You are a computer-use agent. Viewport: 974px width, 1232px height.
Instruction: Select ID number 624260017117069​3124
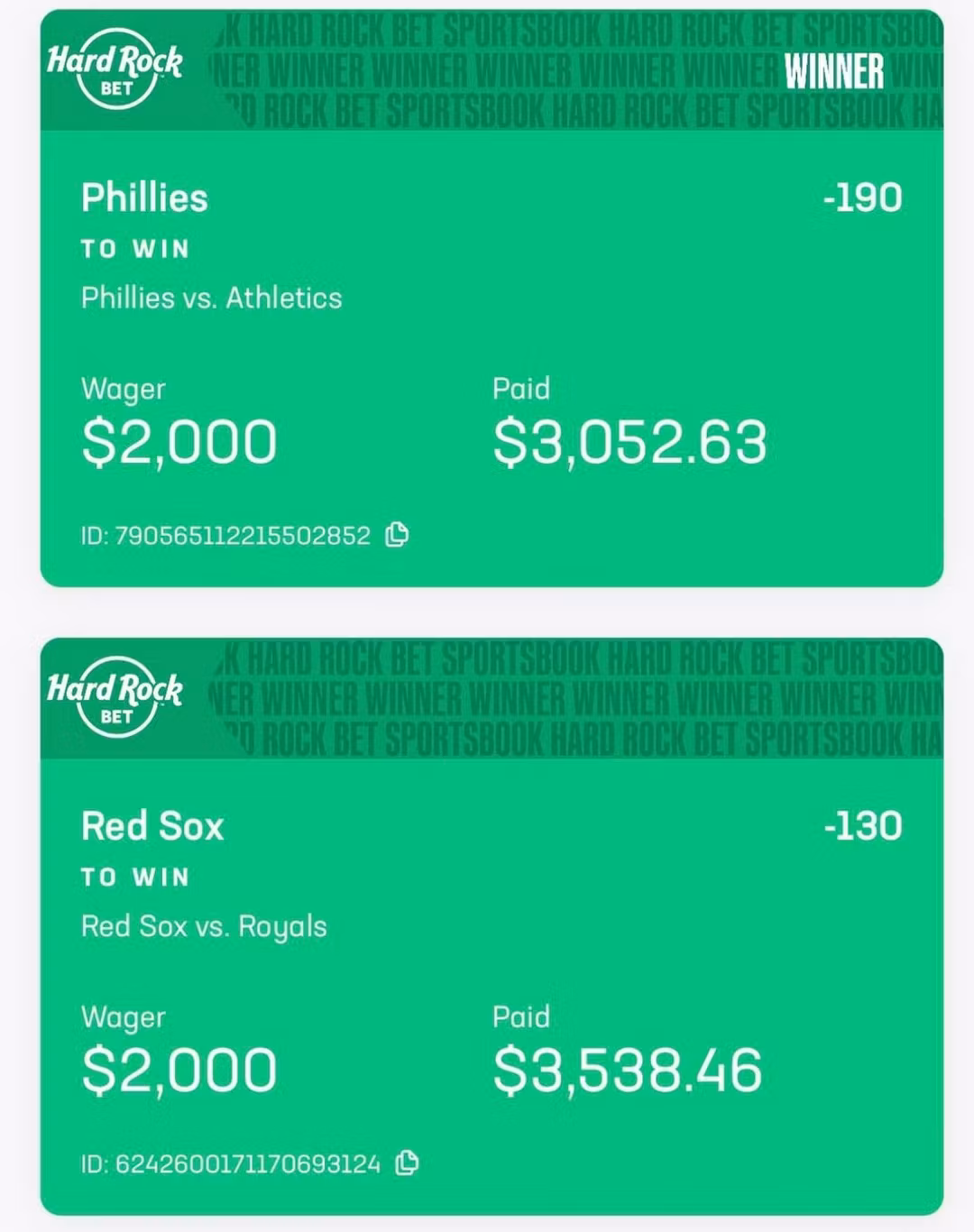tap(248, 1164)
